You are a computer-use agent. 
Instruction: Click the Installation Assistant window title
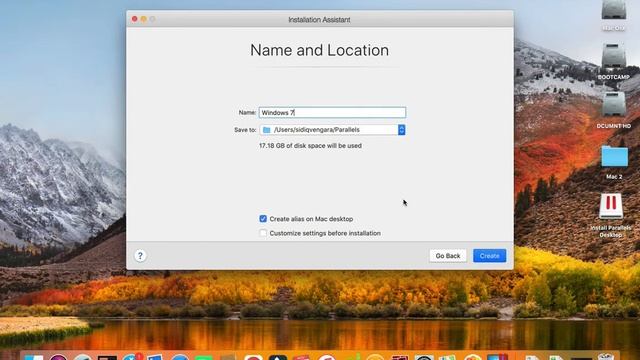(319, 20)
